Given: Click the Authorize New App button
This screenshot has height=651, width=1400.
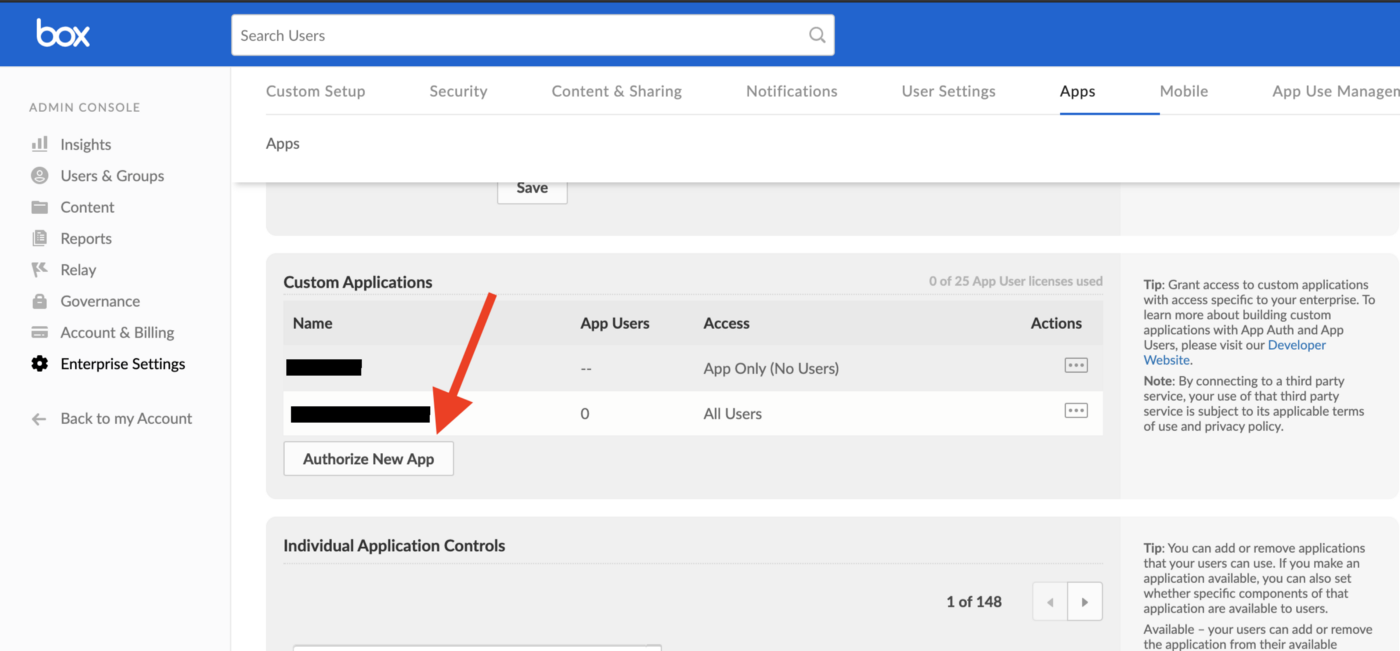Looking at the screenshot, I should point(369,459).
